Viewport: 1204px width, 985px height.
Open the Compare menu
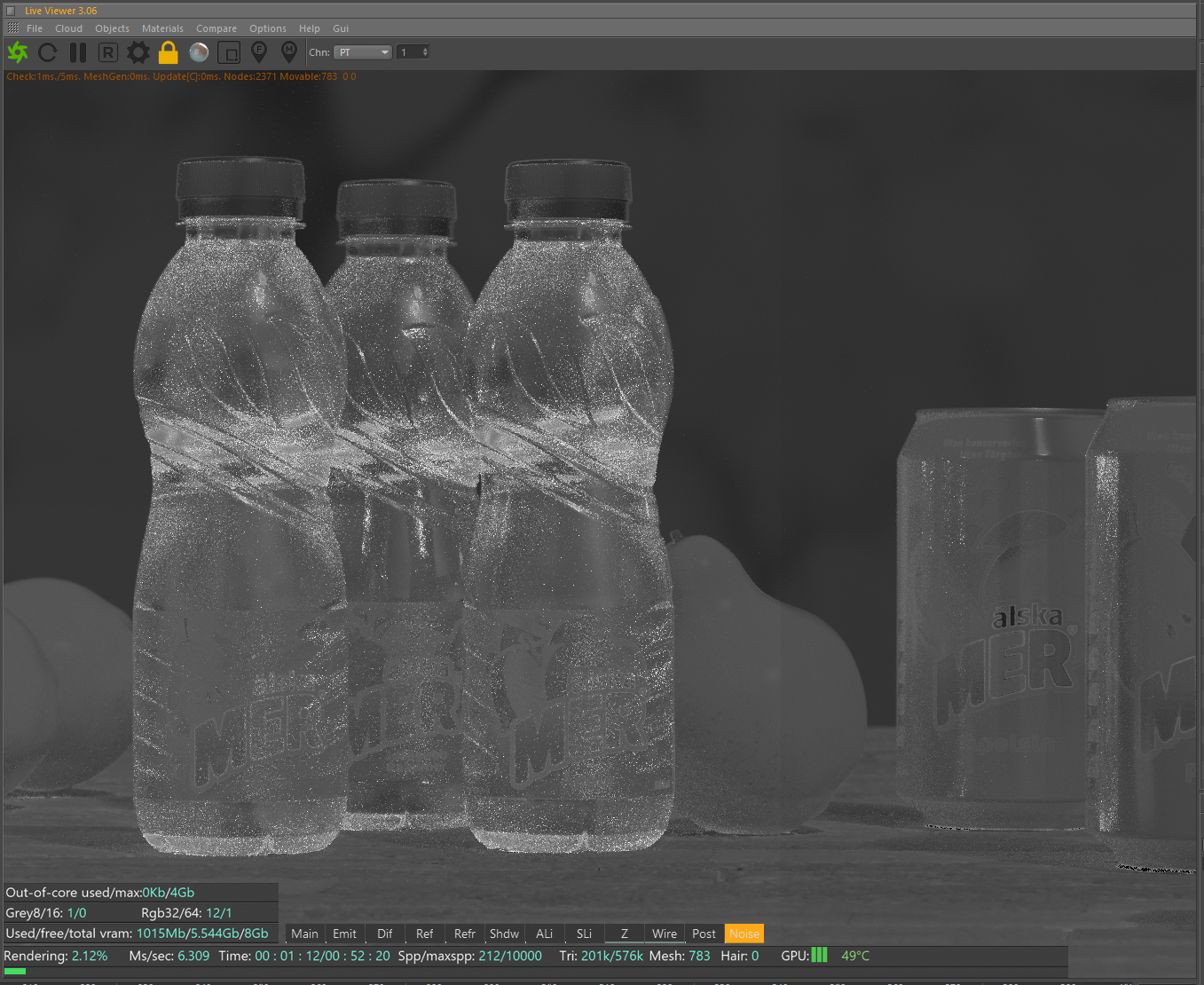click(x=216, y=28)
